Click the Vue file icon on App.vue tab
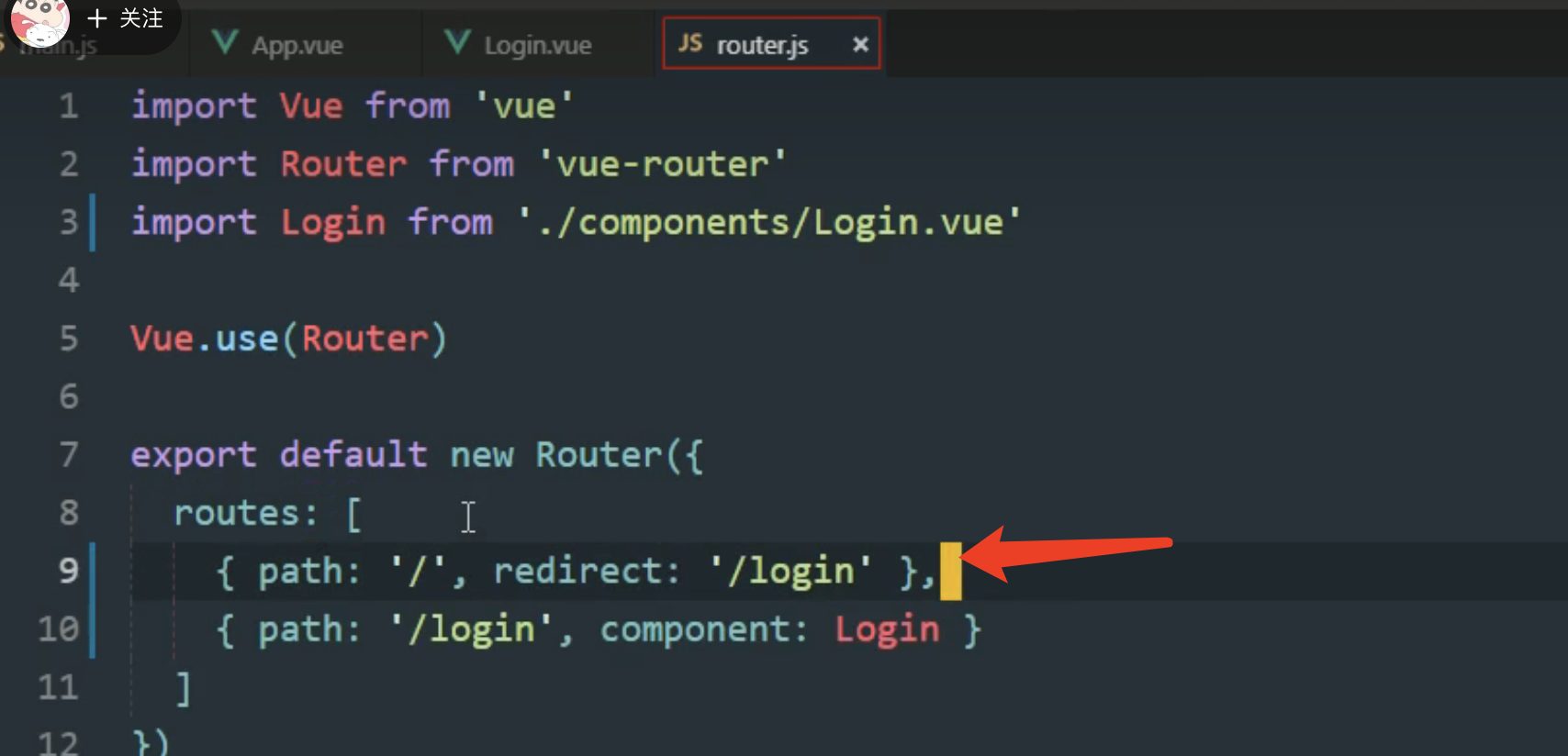This screenshot has width=1568, height=756. coord(225,42)
